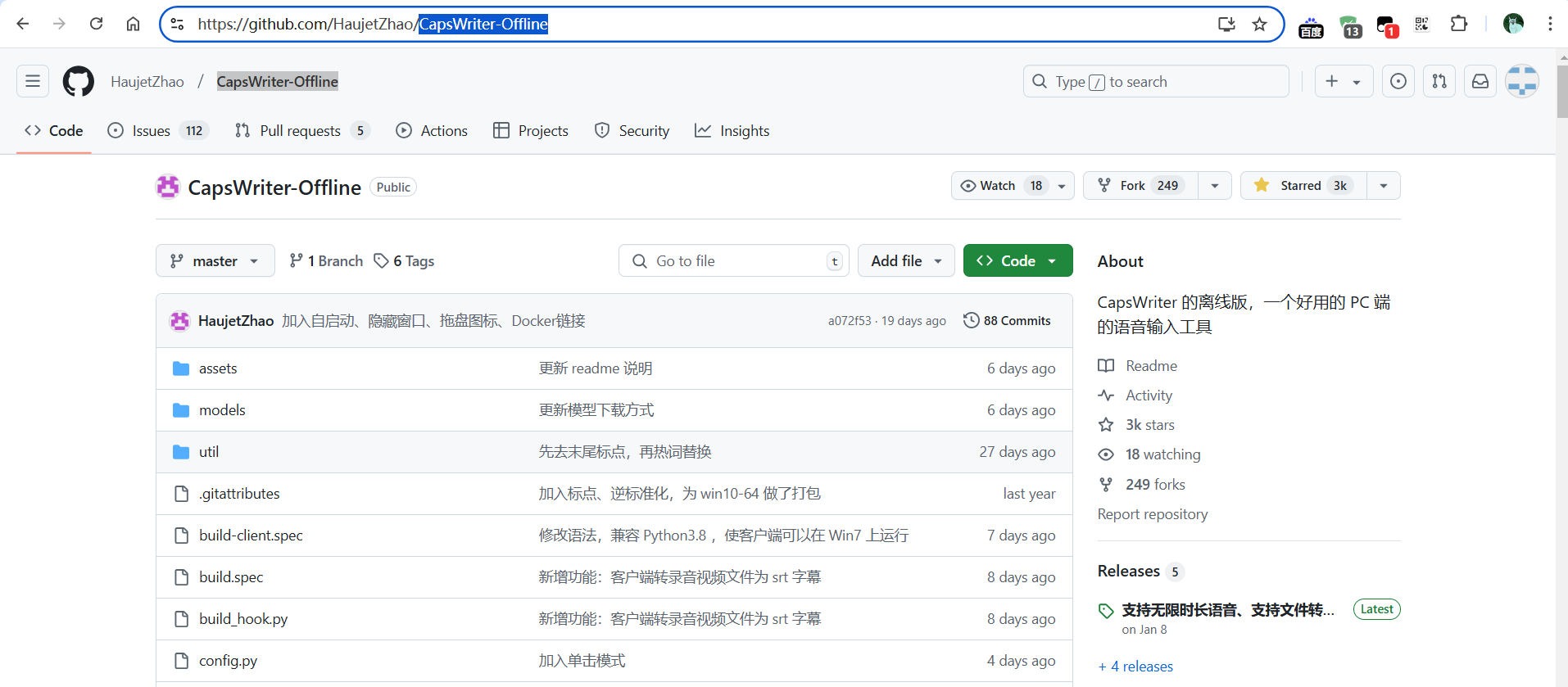Open the create new plus dropdown
The height and width of the screenshot is (687, 1568).
[x=1344, y=81]
